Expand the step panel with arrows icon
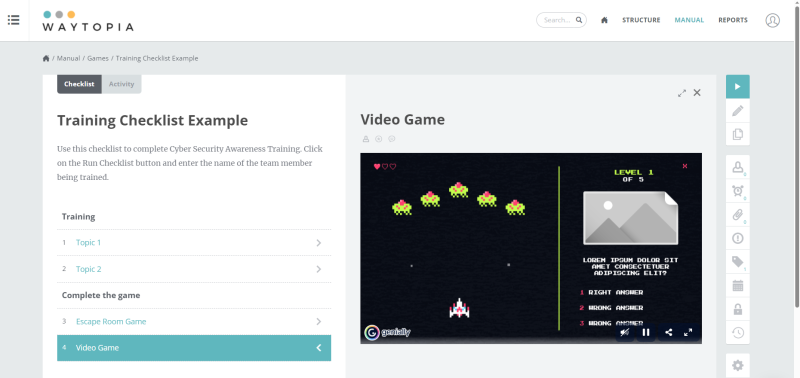The height and width of the screenshot is (378, 800). [x=682, y=93]
